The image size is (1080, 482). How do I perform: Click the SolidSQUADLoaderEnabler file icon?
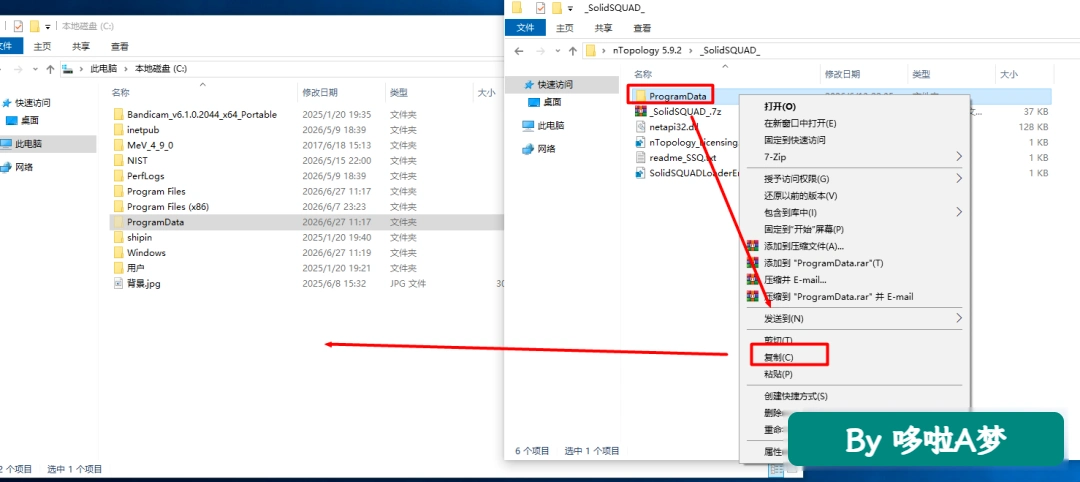[641, 174]
